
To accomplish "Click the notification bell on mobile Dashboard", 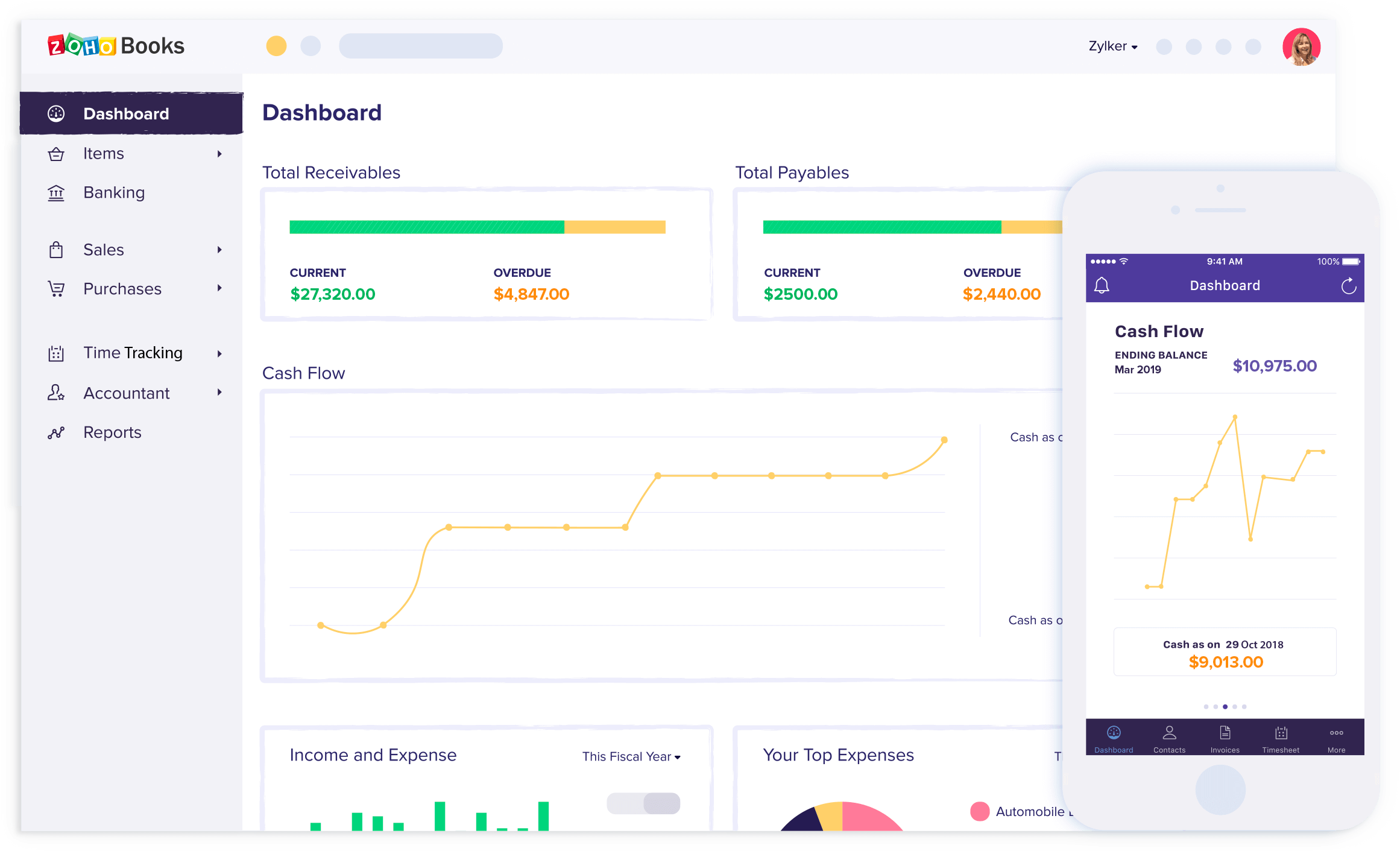I will (1102, 285).
